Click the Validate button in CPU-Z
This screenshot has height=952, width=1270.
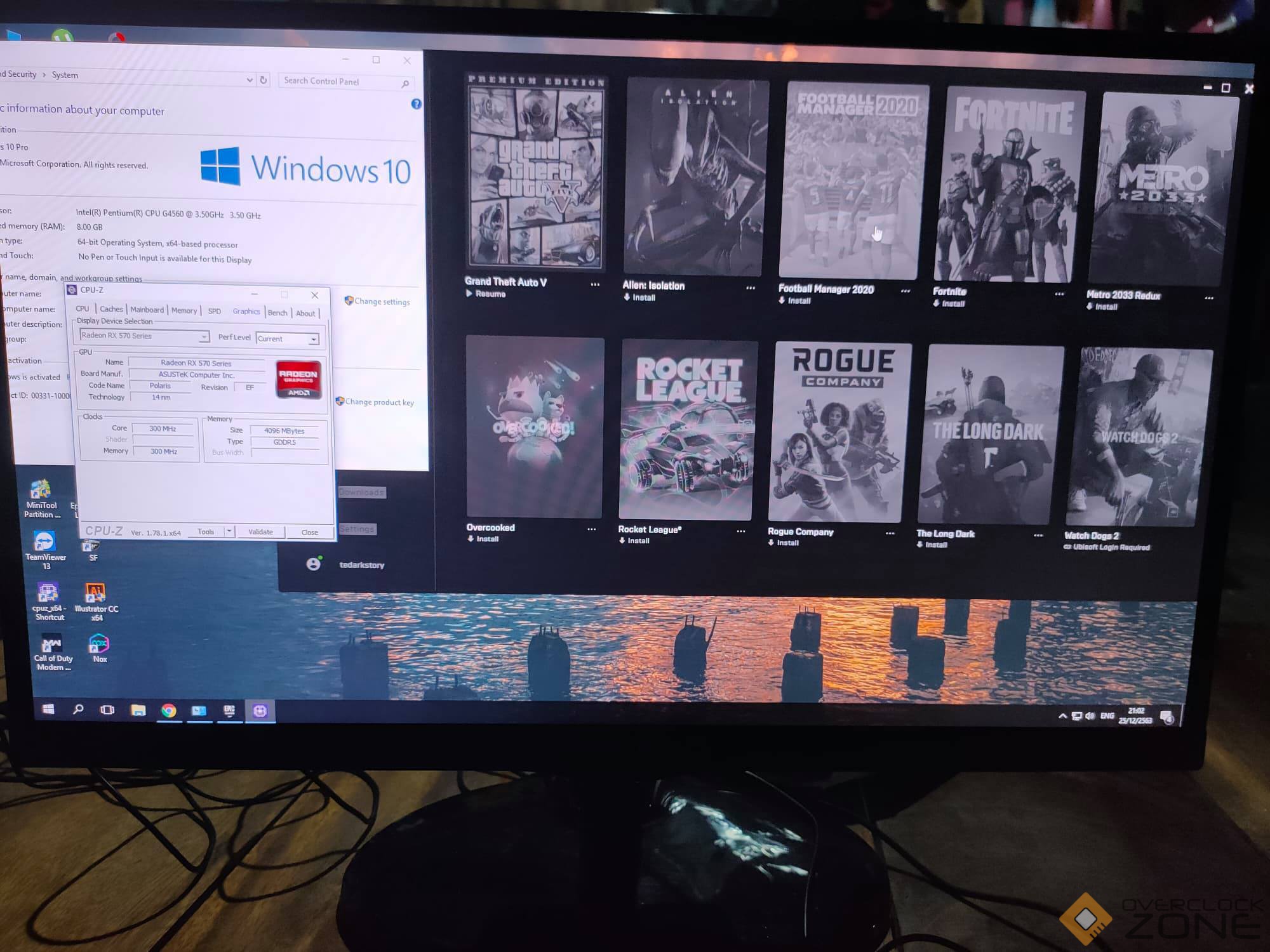click(x=260, y=532)
